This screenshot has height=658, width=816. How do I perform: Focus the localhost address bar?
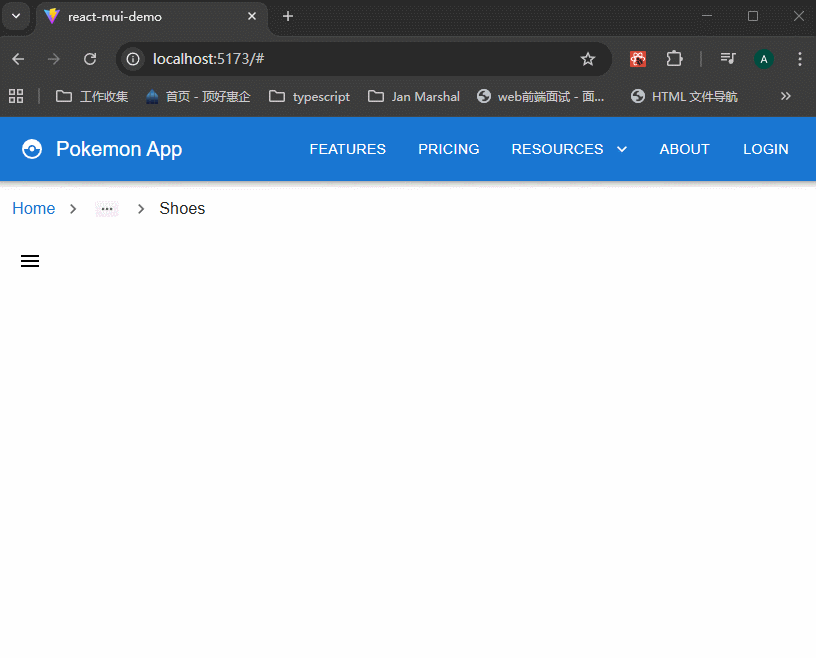(350, 59)
